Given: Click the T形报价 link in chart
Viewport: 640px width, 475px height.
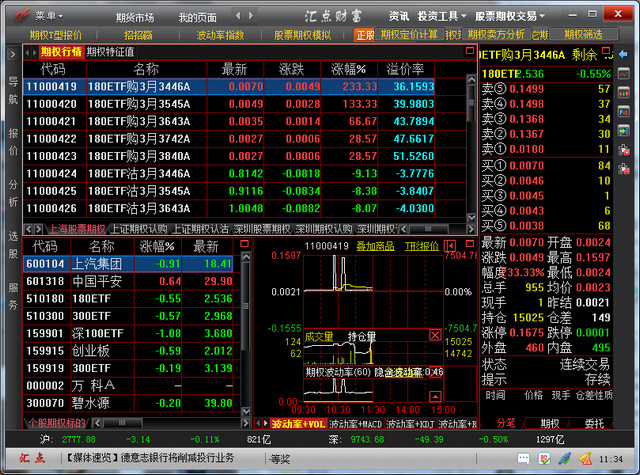Looking at the screenshot, I should pos(421,246).
